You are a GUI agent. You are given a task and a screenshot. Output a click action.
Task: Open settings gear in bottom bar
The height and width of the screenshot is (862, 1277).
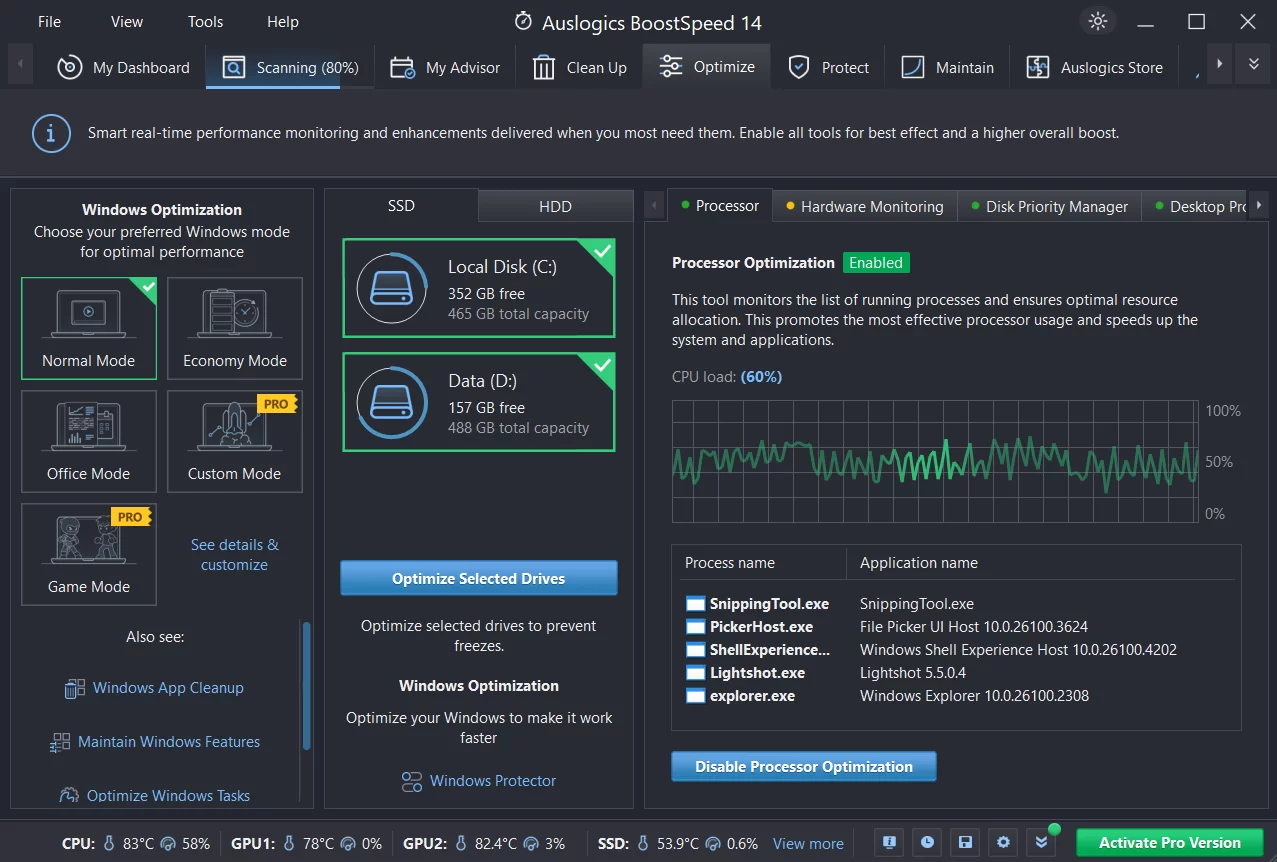(x=1003, y=843)
